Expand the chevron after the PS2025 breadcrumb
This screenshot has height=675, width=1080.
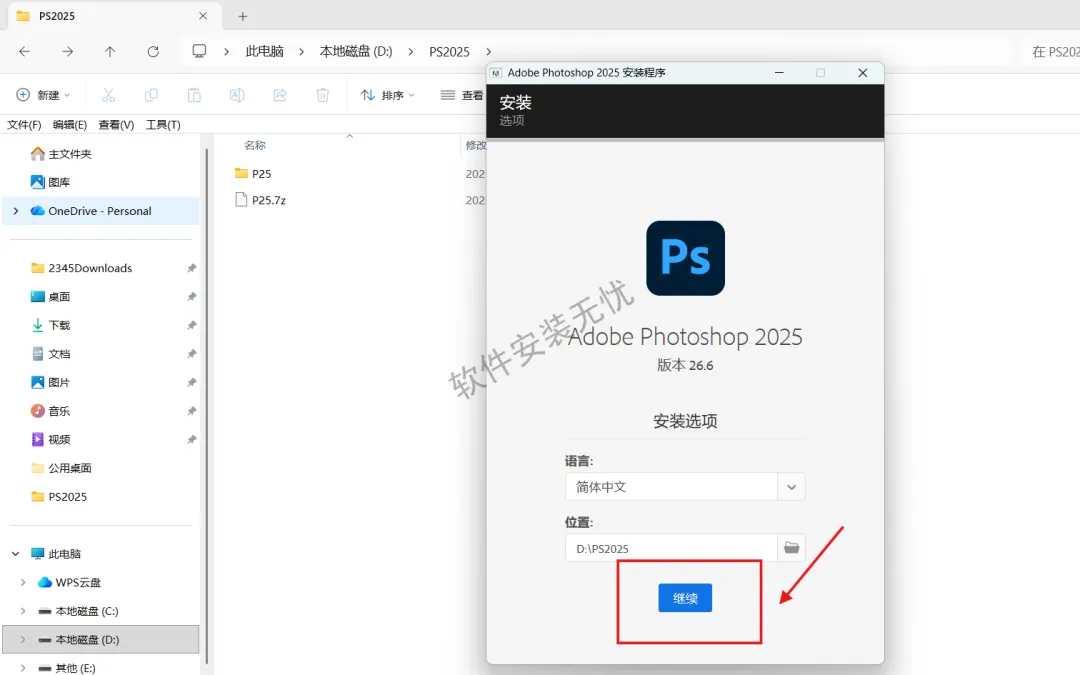click(x=488, y=52)
